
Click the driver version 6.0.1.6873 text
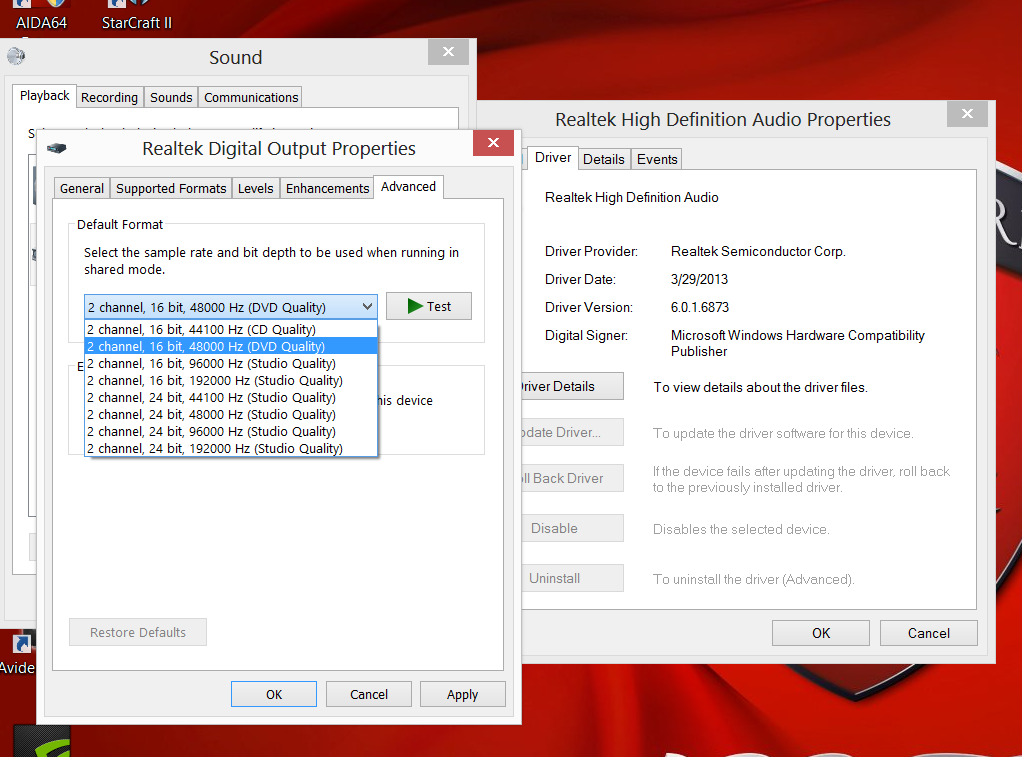click(700, 307)
